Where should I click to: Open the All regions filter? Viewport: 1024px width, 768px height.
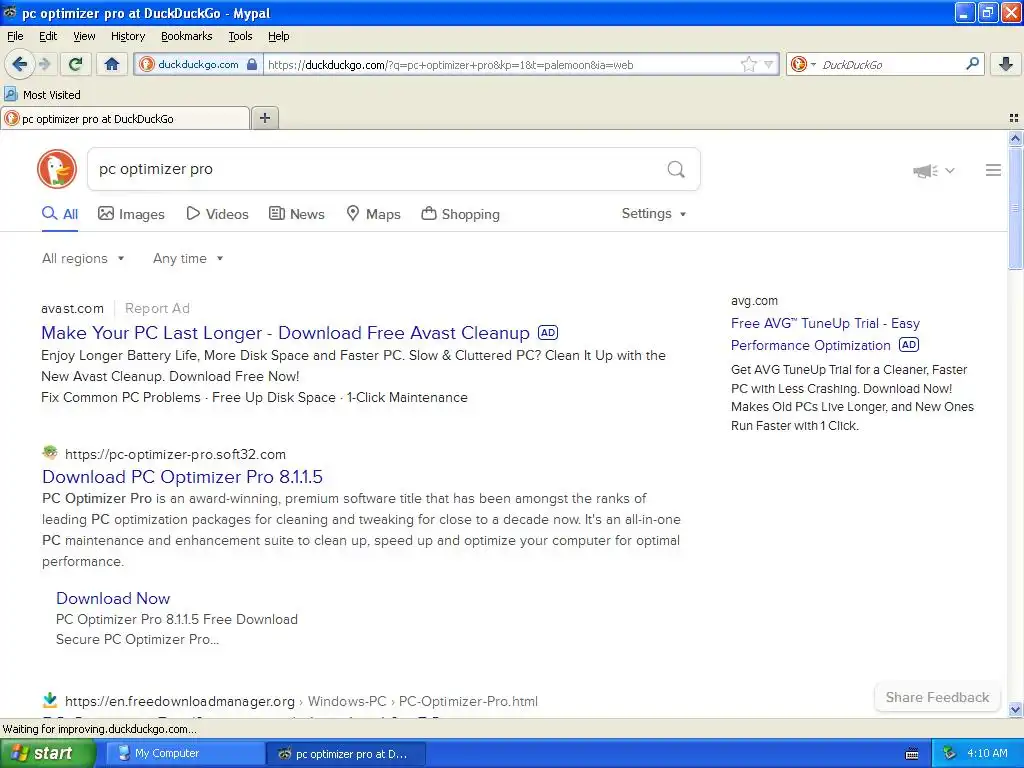(83, 259)
